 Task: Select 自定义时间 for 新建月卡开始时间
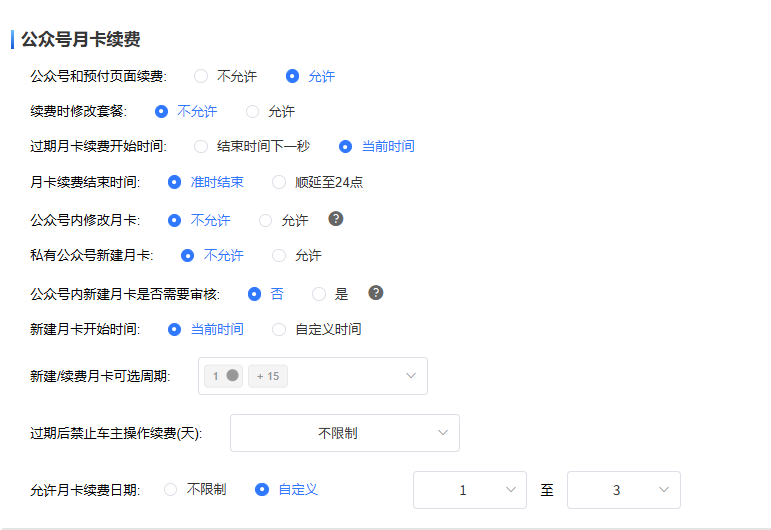(279, 329)
